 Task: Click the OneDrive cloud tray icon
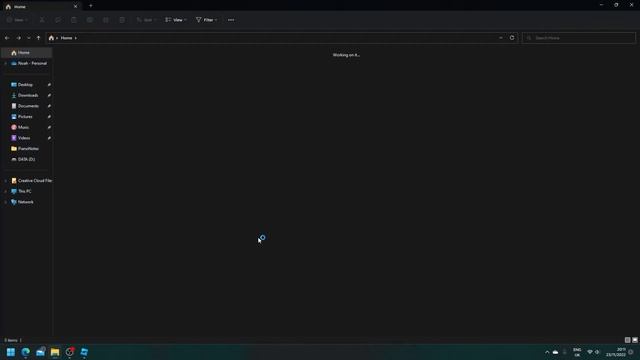(x=556, y=352)
